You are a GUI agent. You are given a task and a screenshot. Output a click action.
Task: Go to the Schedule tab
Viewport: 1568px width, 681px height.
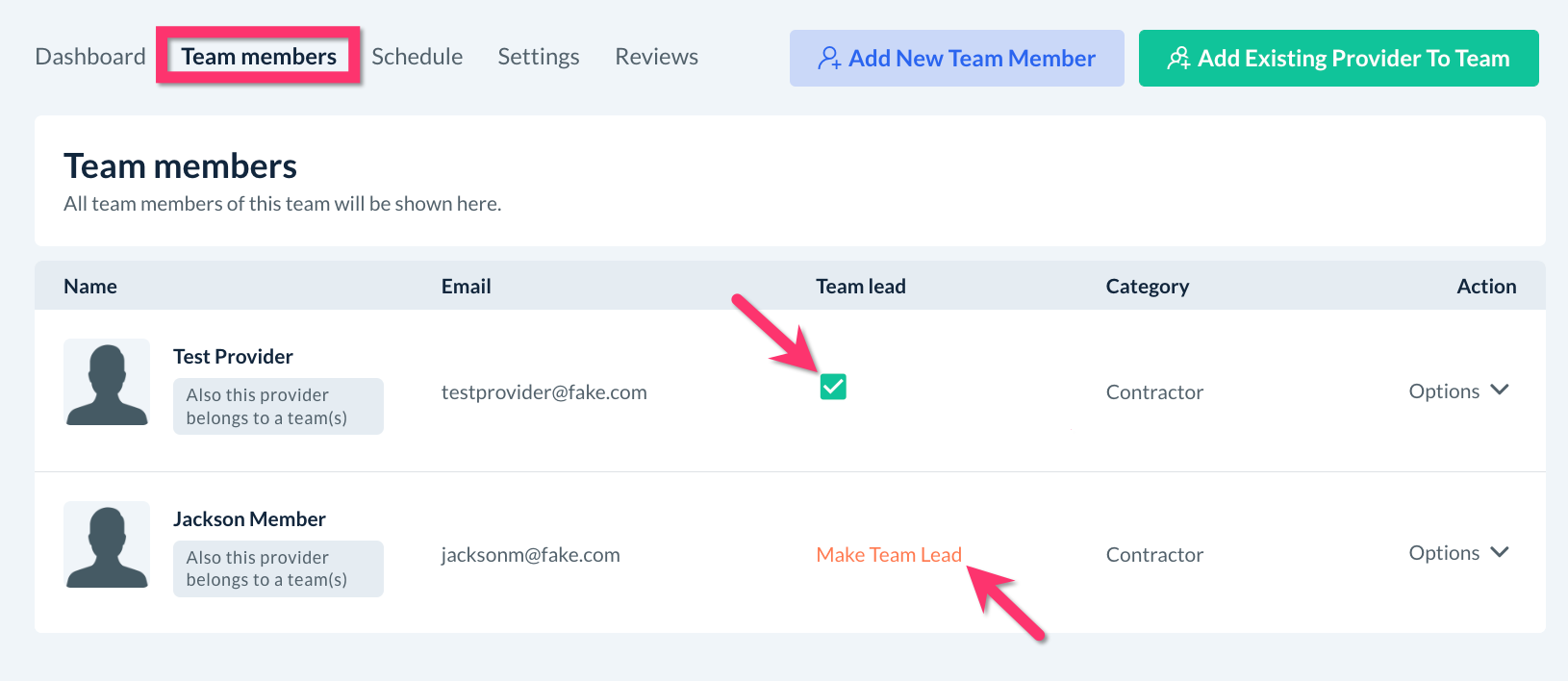417,57
